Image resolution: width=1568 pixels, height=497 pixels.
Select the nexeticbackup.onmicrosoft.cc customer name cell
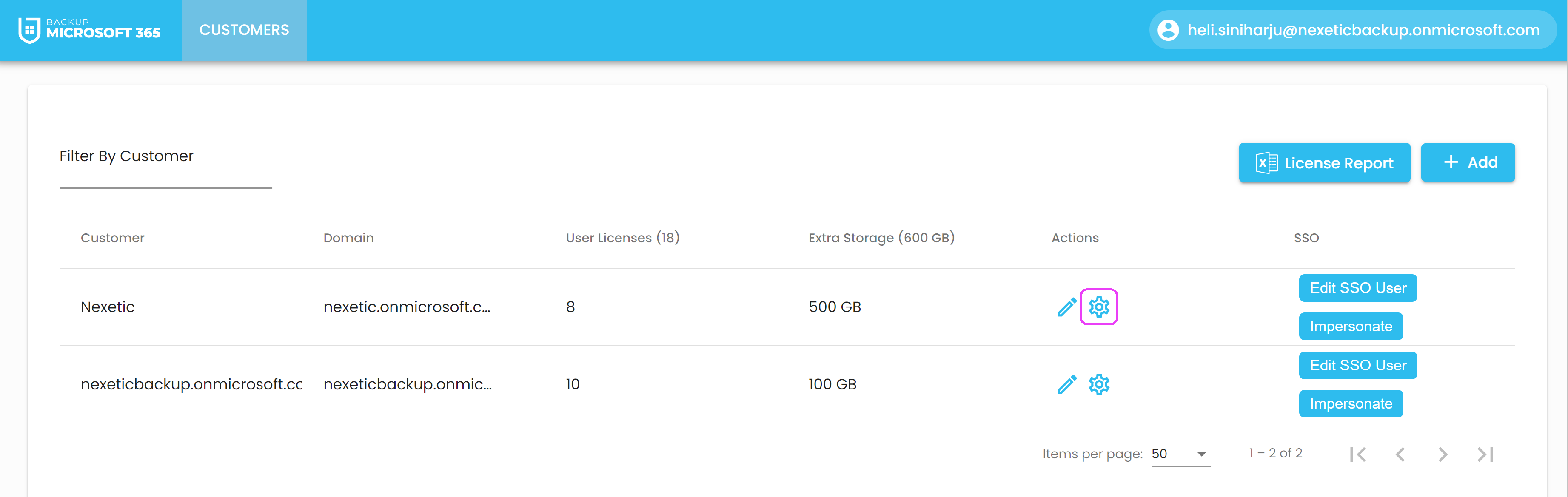click(192, 384)
